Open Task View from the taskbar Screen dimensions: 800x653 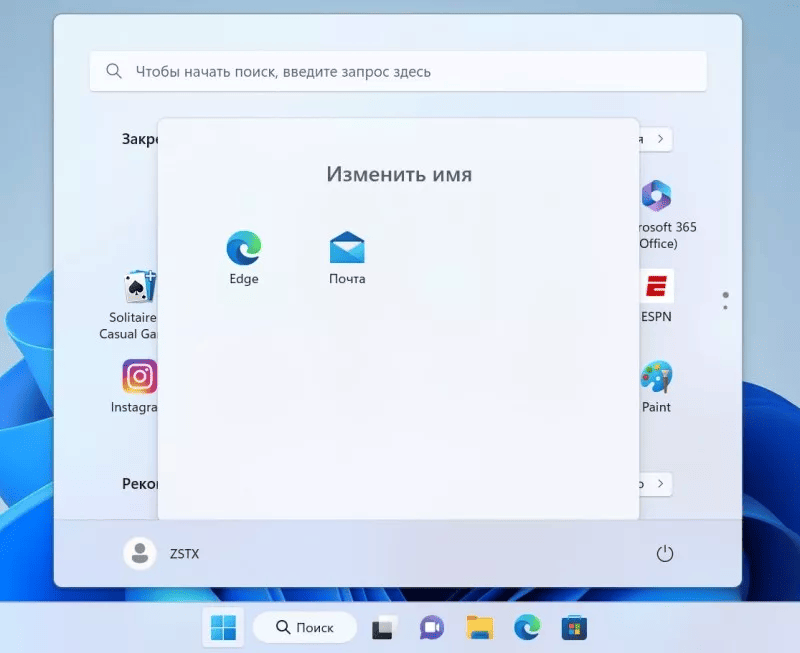point(384,627)
